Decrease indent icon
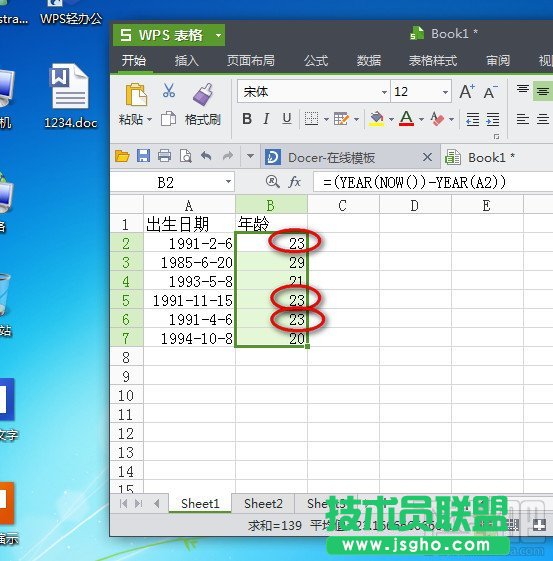Screen dimensions: 553x561 point(473,119)
